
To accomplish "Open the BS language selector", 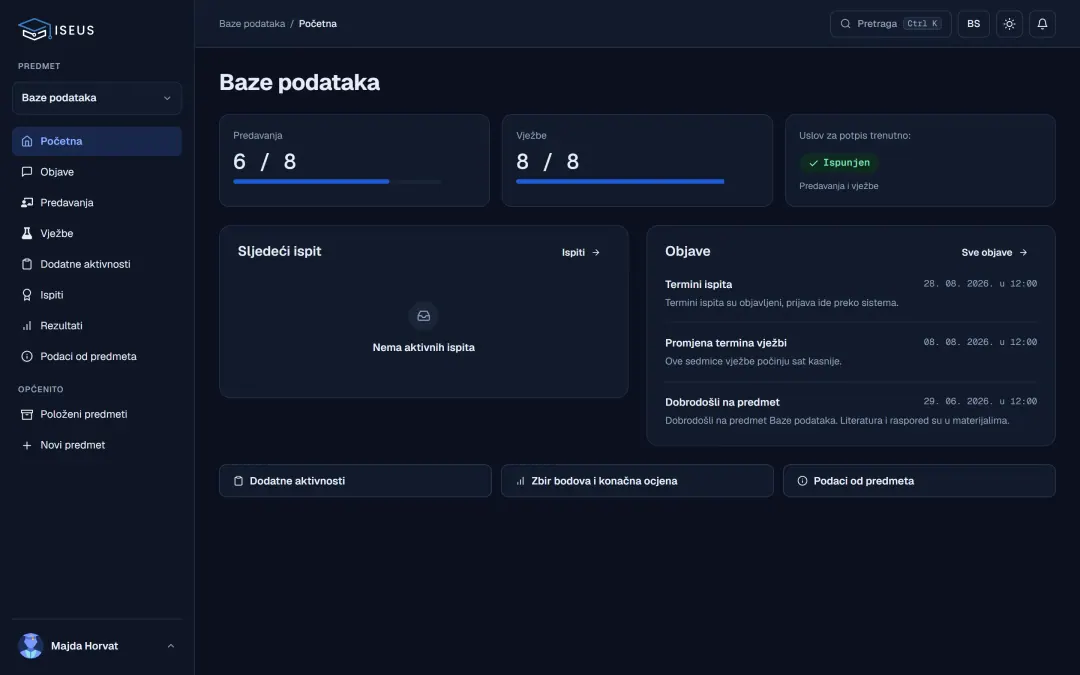I will 973,23.
